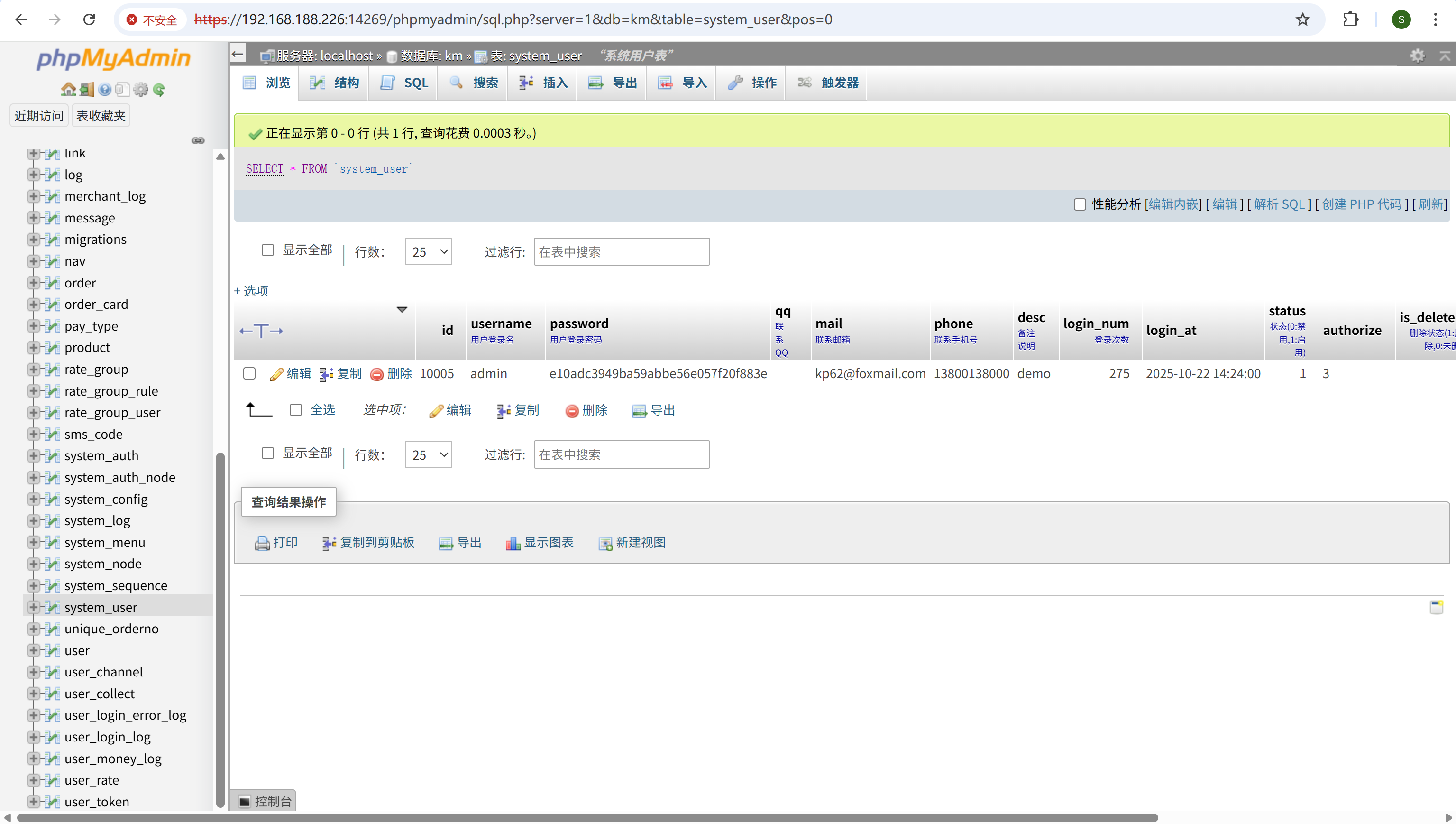Expand the + 选项 options section
Image resolution: width=1456 pixels, height=824 pixels.
tap(251, 291)
